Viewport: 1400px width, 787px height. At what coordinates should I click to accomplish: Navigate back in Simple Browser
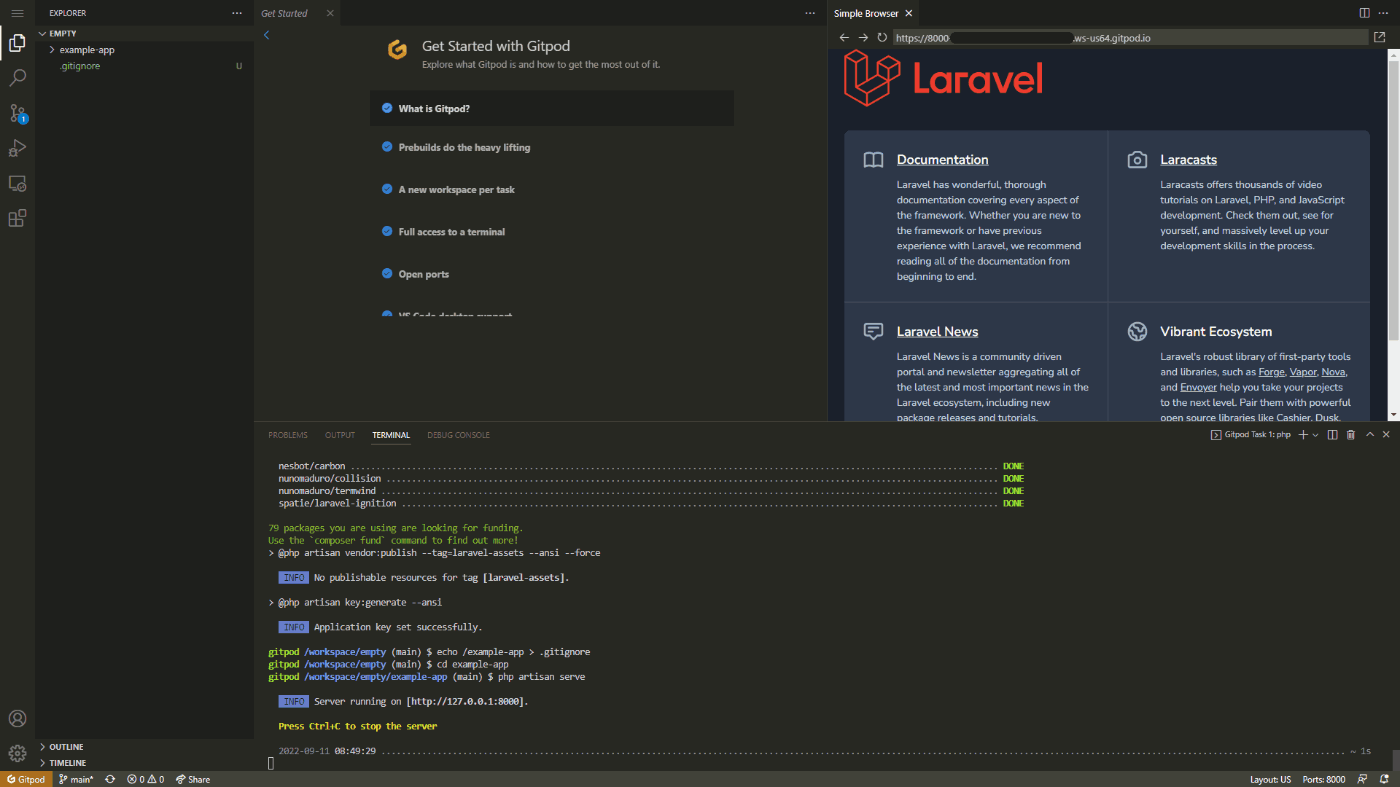(845, 37)
